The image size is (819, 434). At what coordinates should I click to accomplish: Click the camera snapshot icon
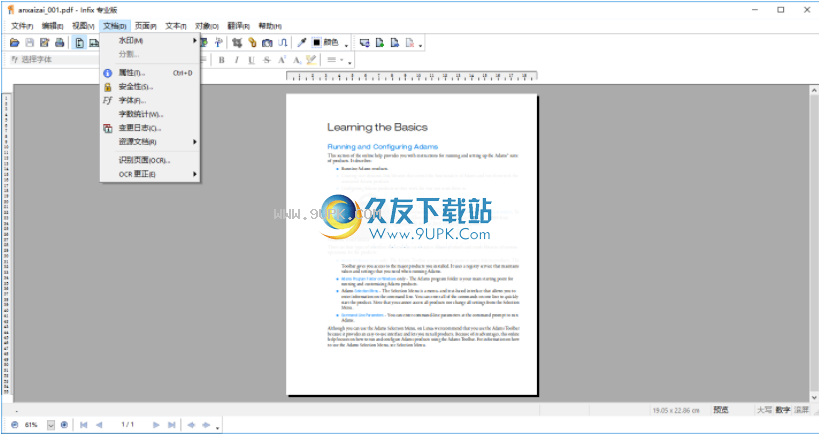[x=267, y=43]
